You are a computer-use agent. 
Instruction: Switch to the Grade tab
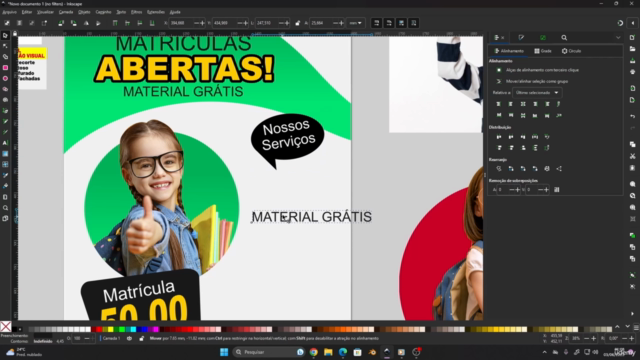point(543,51)
